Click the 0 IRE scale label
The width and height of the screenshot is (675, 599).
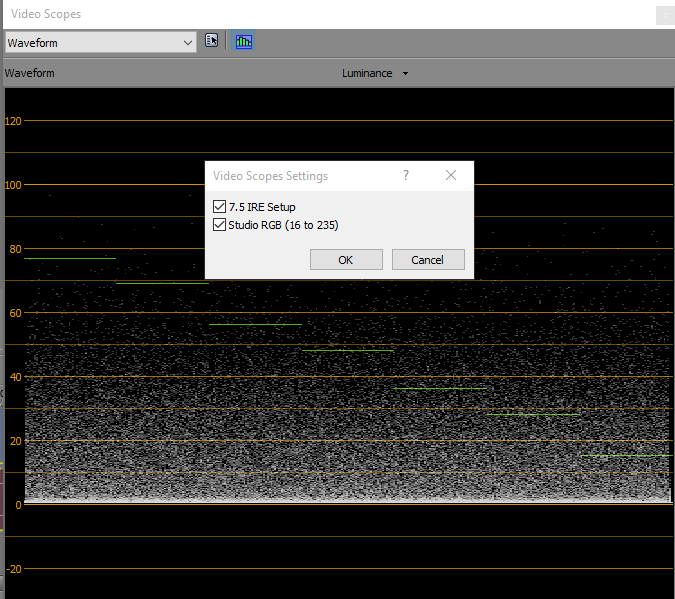18,505
